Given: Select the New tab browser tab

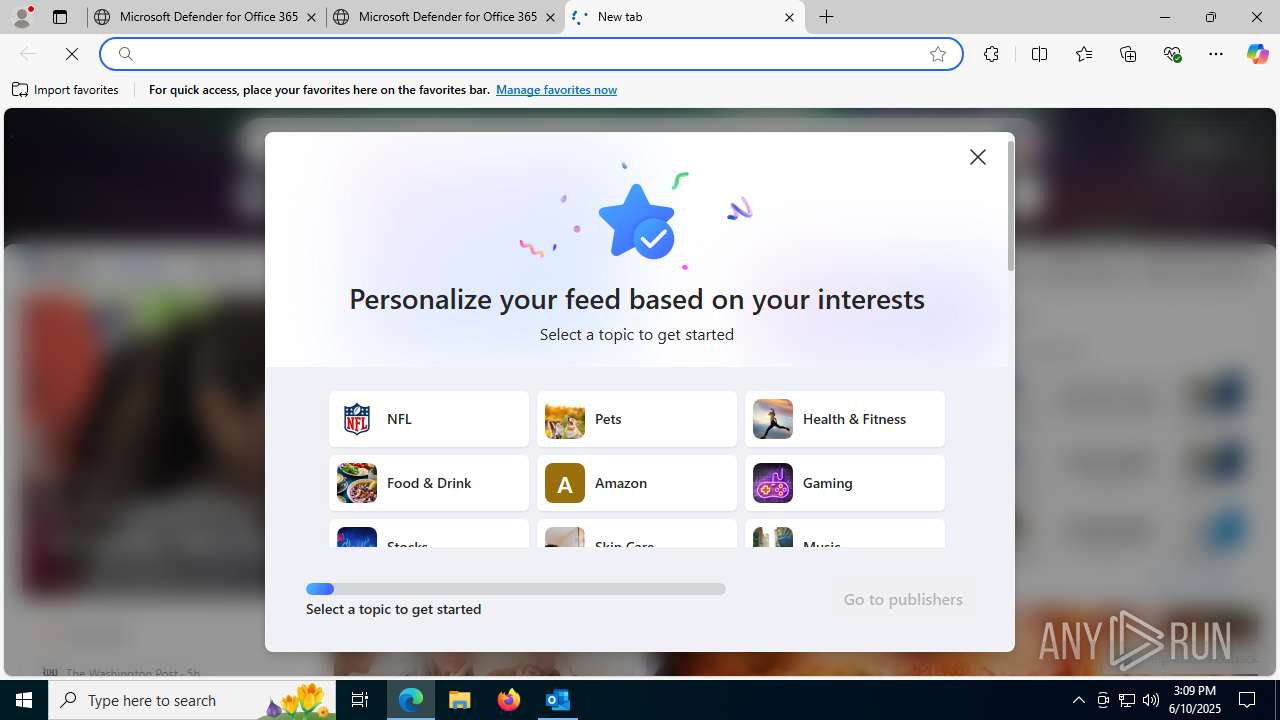Looking at the screenshot, I should (685, 17).
